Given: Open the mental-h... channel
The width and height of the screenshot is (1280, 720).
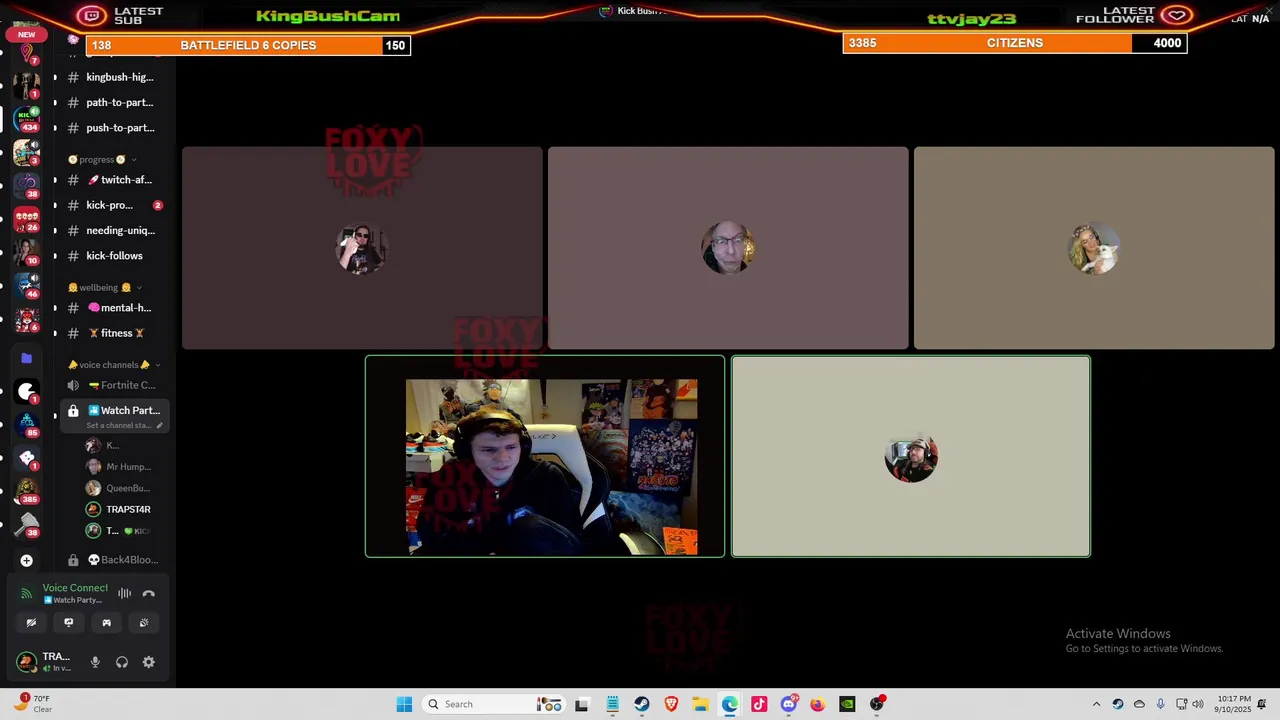Looking at the screenshot, I should coord(114,308).
